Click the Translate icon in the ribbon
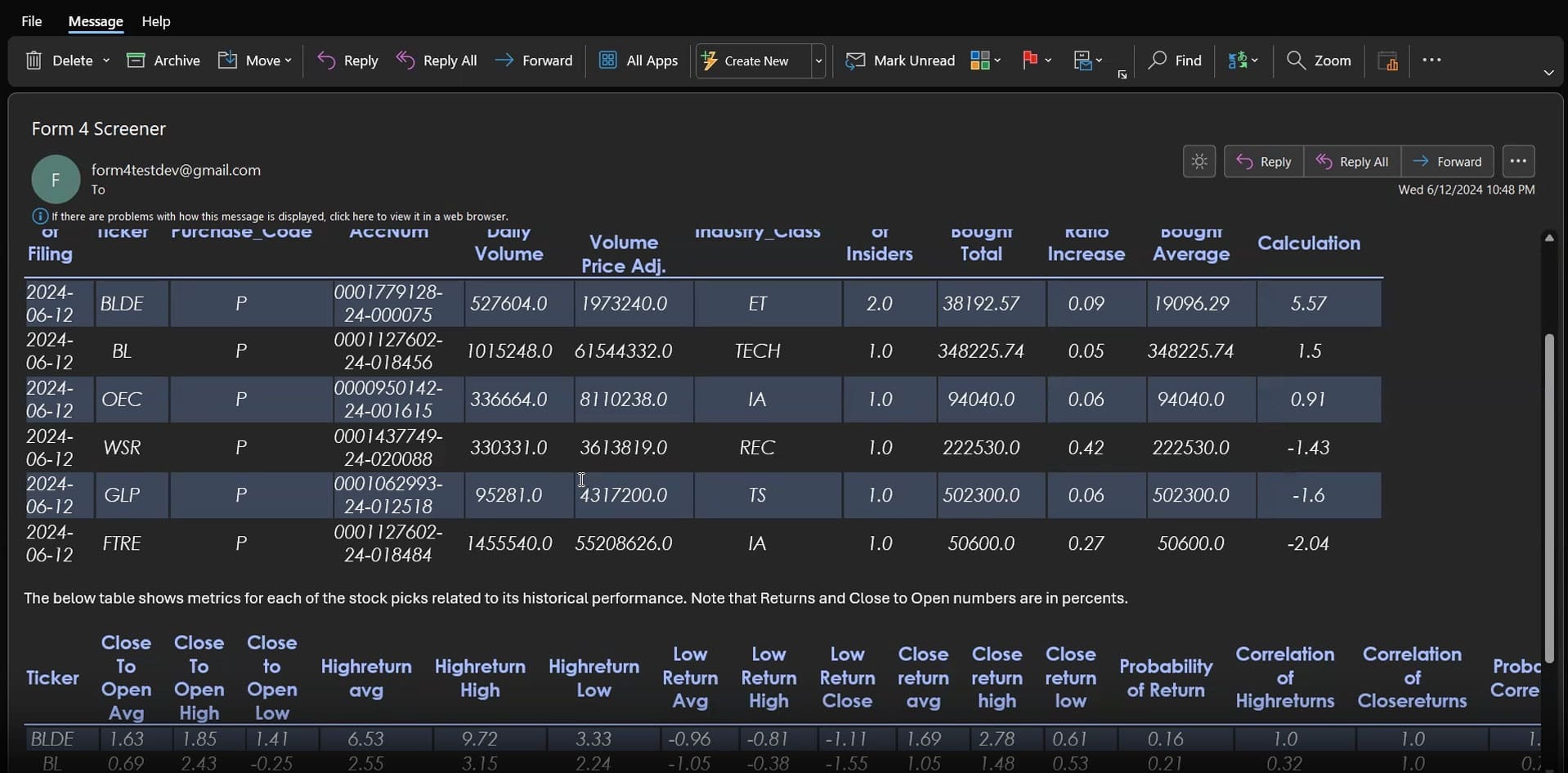The width and height of the screenshot is (1568, 773). (x=1237, y=60)
